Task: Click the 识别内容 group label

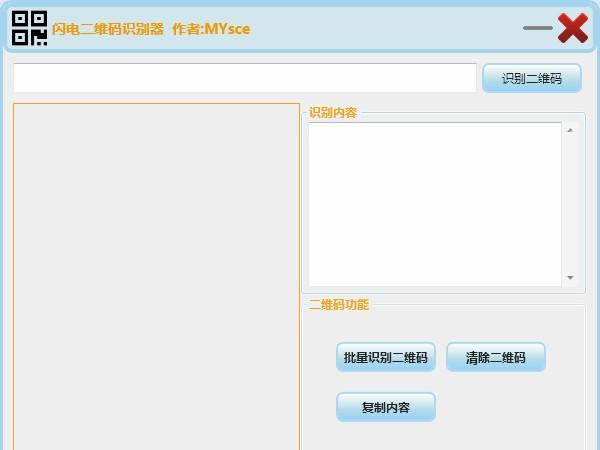Action: (333, 112)
